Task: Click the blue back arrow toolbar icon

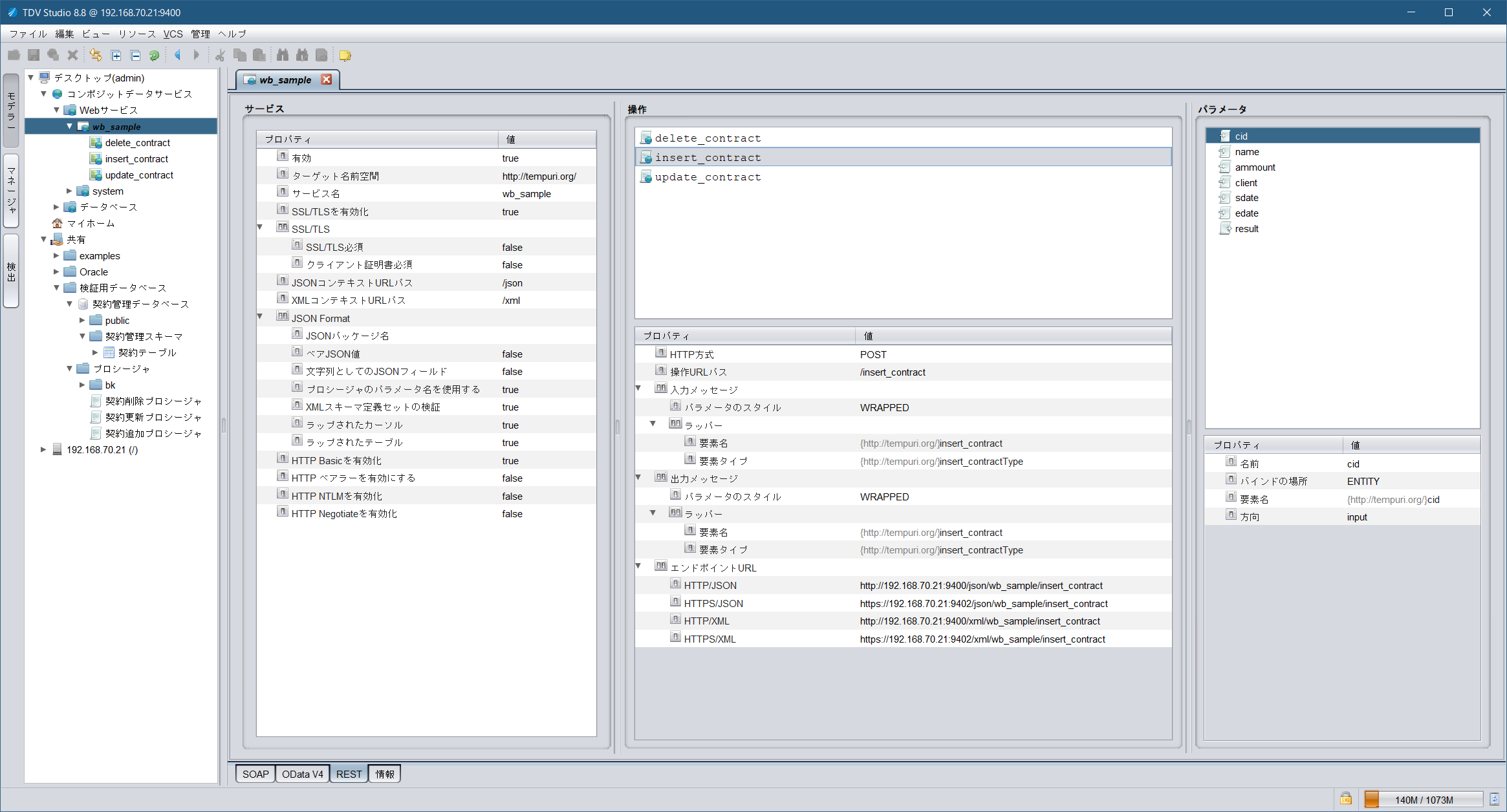Action: [177, 56]
